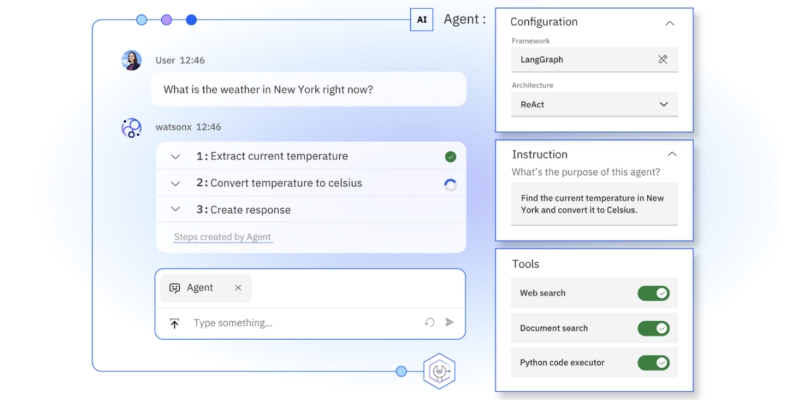Click the user profile avatar
Image resolution: width=800 pixels, height=400 pixels.
(131, 61)
